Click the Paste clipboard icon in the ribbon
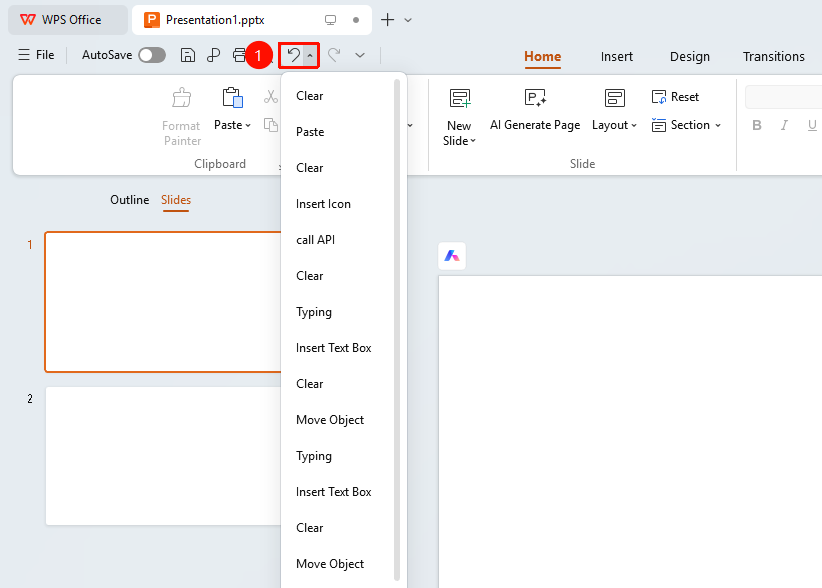This screenshot has width=822, height=588. click(232, 98)
